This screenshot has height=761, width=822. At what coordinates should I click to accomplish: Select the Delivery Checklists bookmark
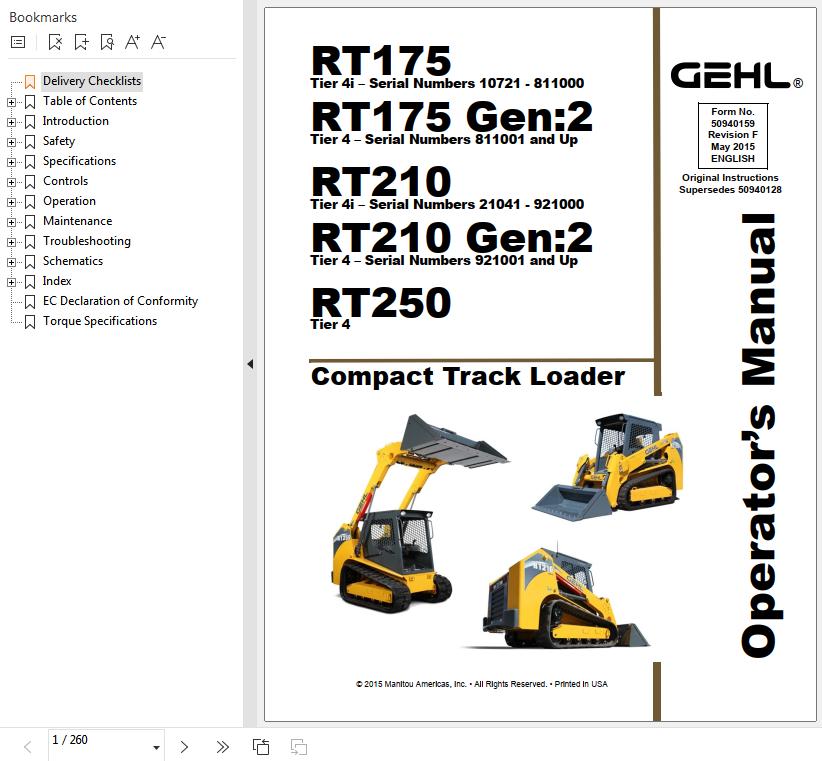pos(92,81)
